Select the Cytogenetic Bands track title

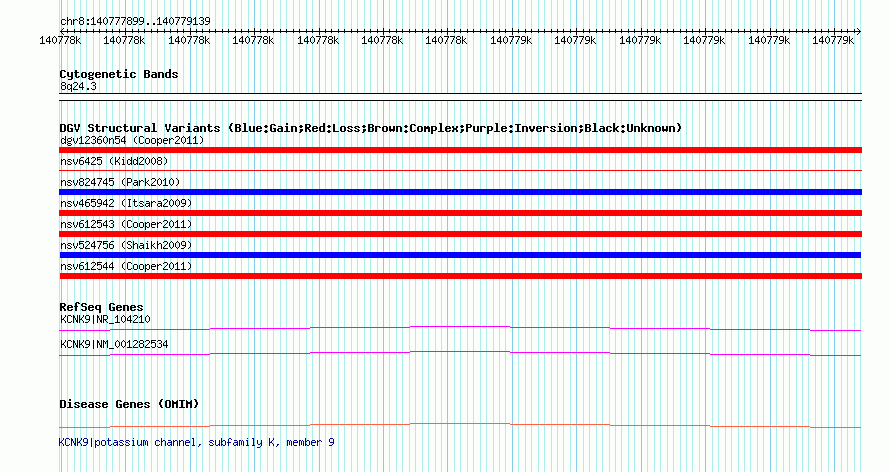tap(119, 74)
